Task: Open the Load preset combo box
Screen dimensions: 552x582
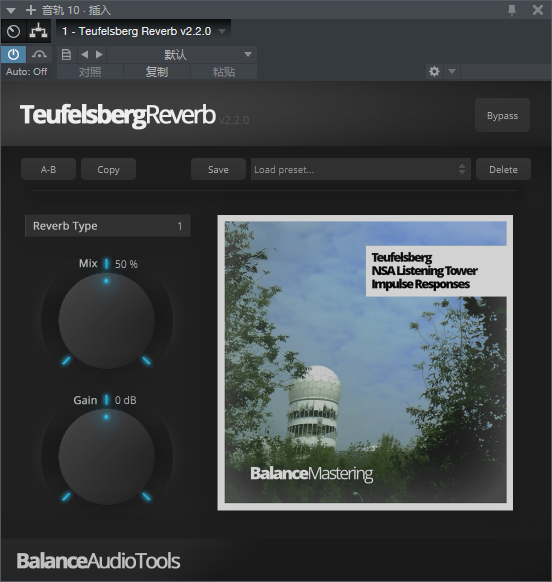Action: click(x=361, y=170)
